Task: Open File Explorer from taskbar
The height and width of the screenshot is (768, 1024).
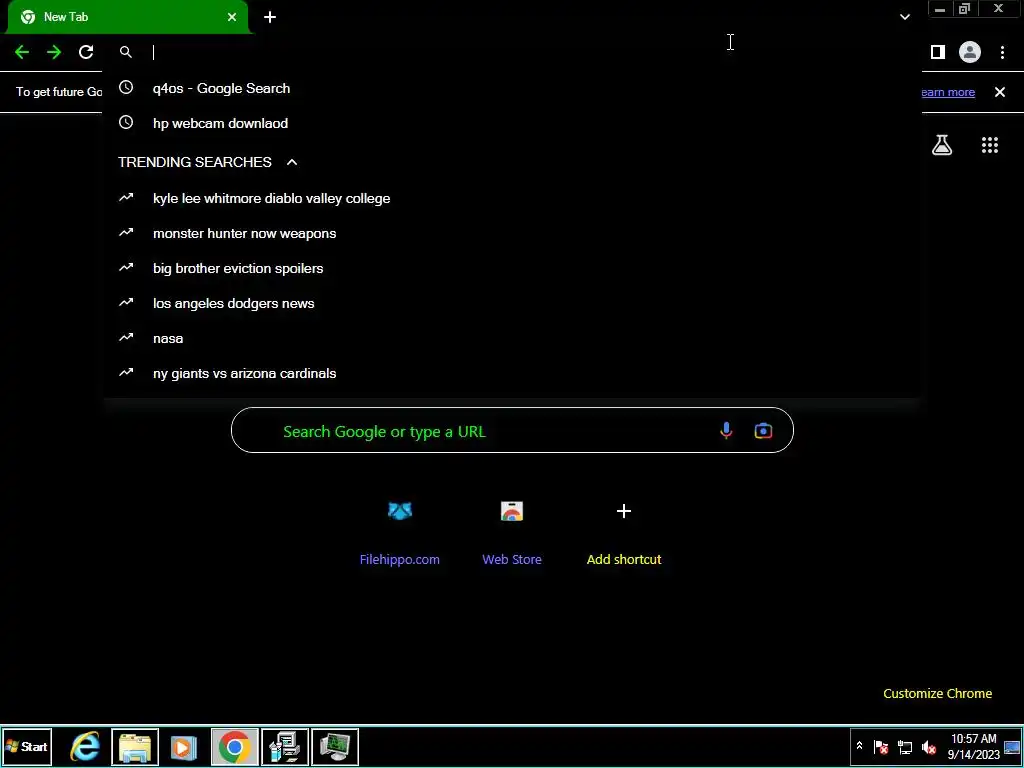Action: coord(135,746)
